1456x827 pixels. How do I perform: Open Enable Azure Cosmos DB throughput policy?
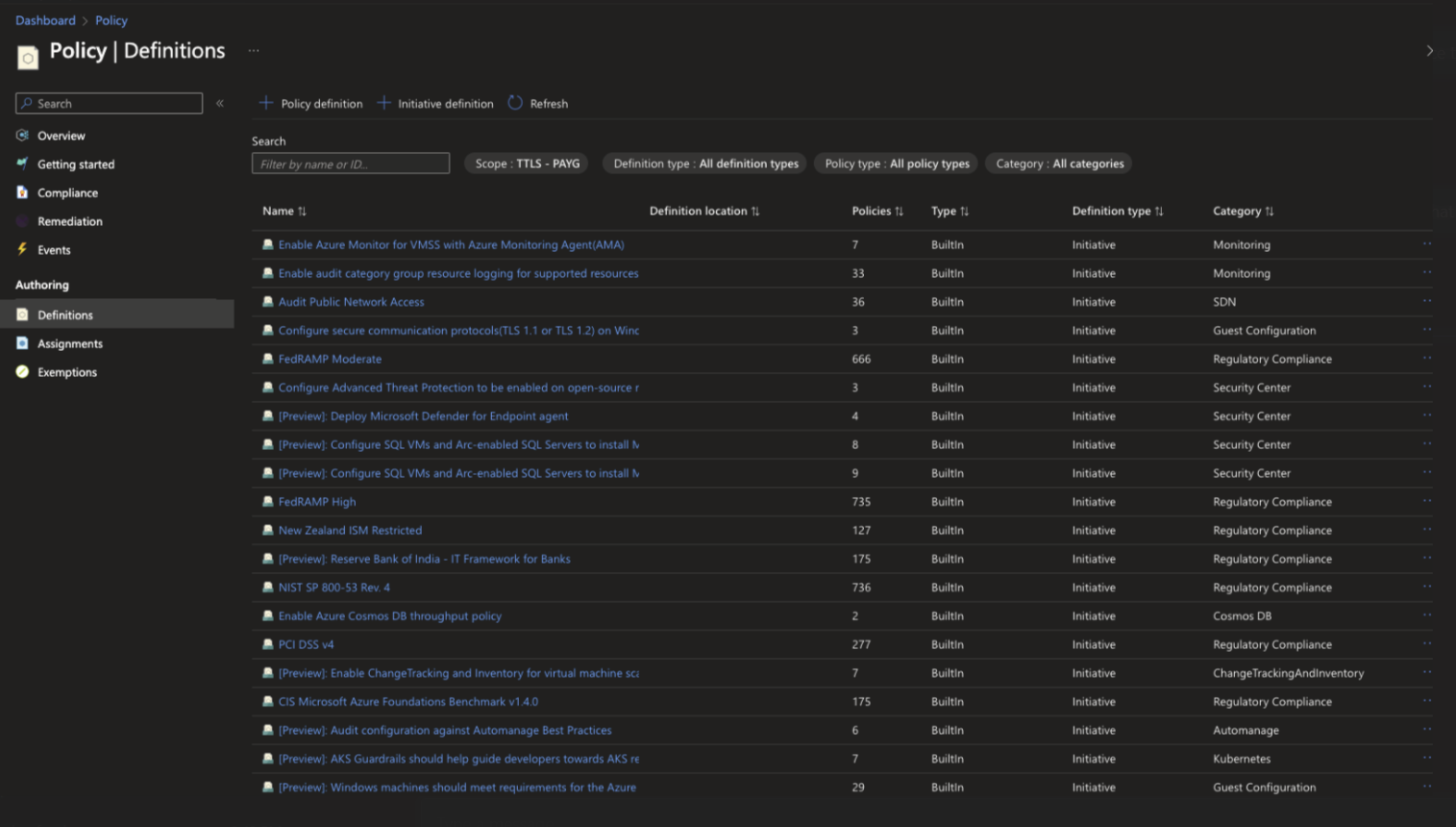point(390,616)
